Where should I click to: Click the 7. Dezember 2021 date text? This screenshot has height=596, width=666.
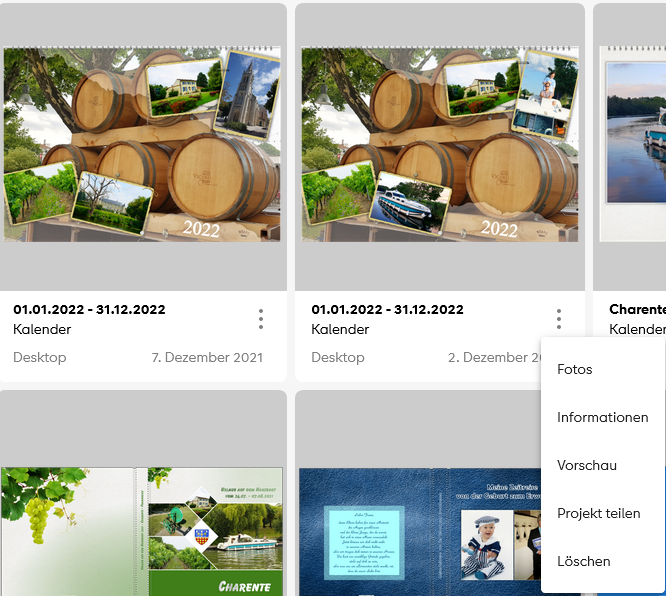207,357
